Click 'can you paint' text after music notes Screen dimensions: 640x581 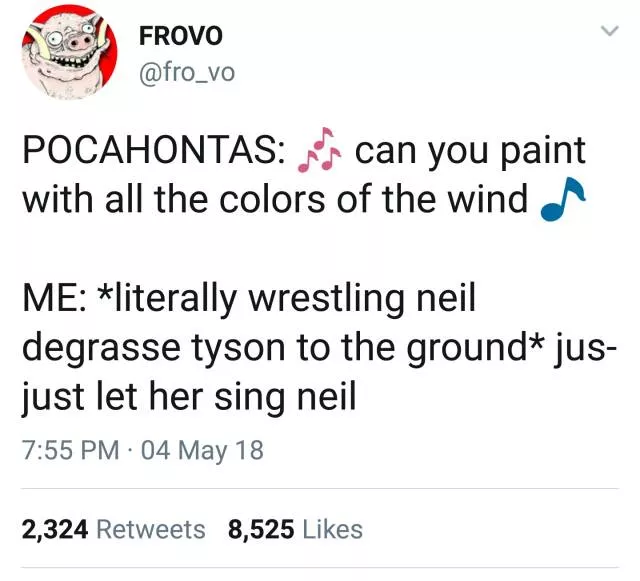pyautogui.click(x=471, y=152)
